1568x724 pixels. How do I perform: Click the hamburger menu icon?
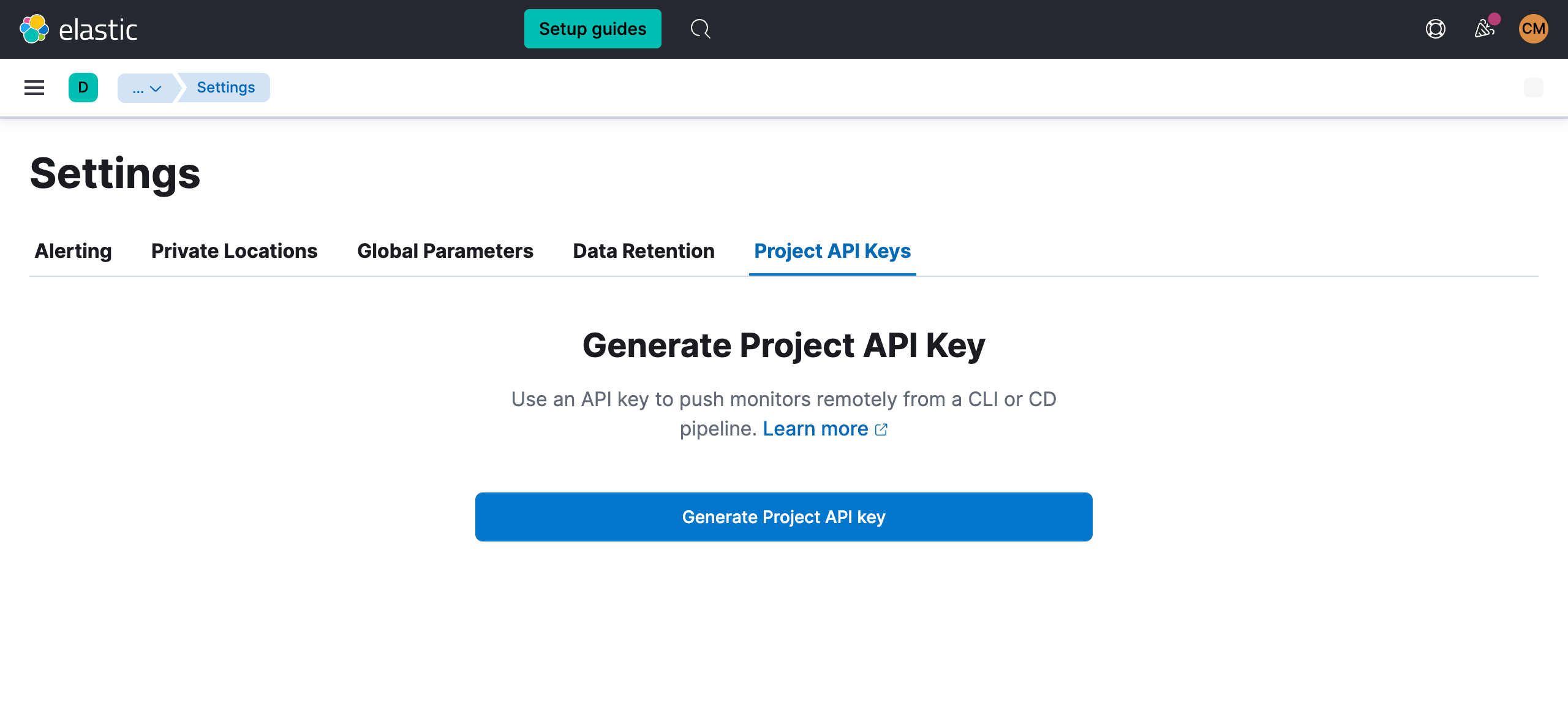[x=35, y=88]
